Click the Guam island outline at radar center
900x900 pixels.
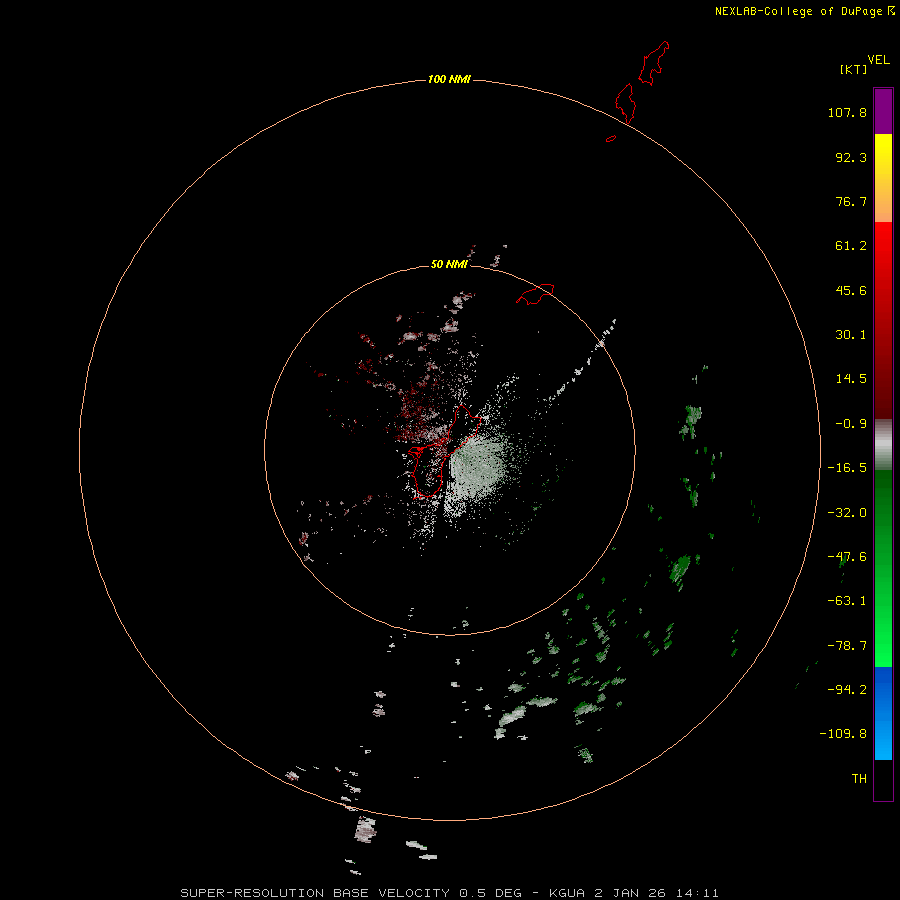445,451
